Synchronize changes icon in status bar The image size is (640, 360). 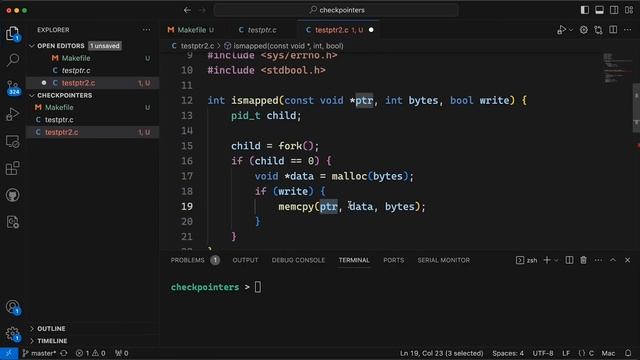coord(64,353)
